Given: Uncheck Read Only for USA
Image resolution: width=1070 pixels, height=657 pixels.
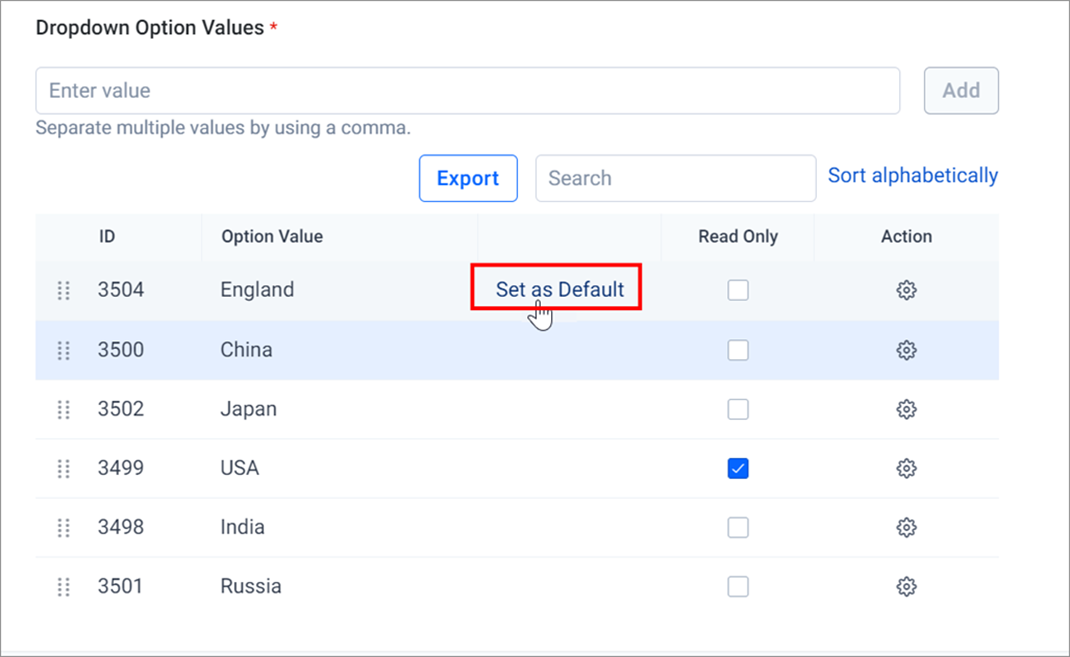Looking at the screenshot, I should [x=738, y=468].
